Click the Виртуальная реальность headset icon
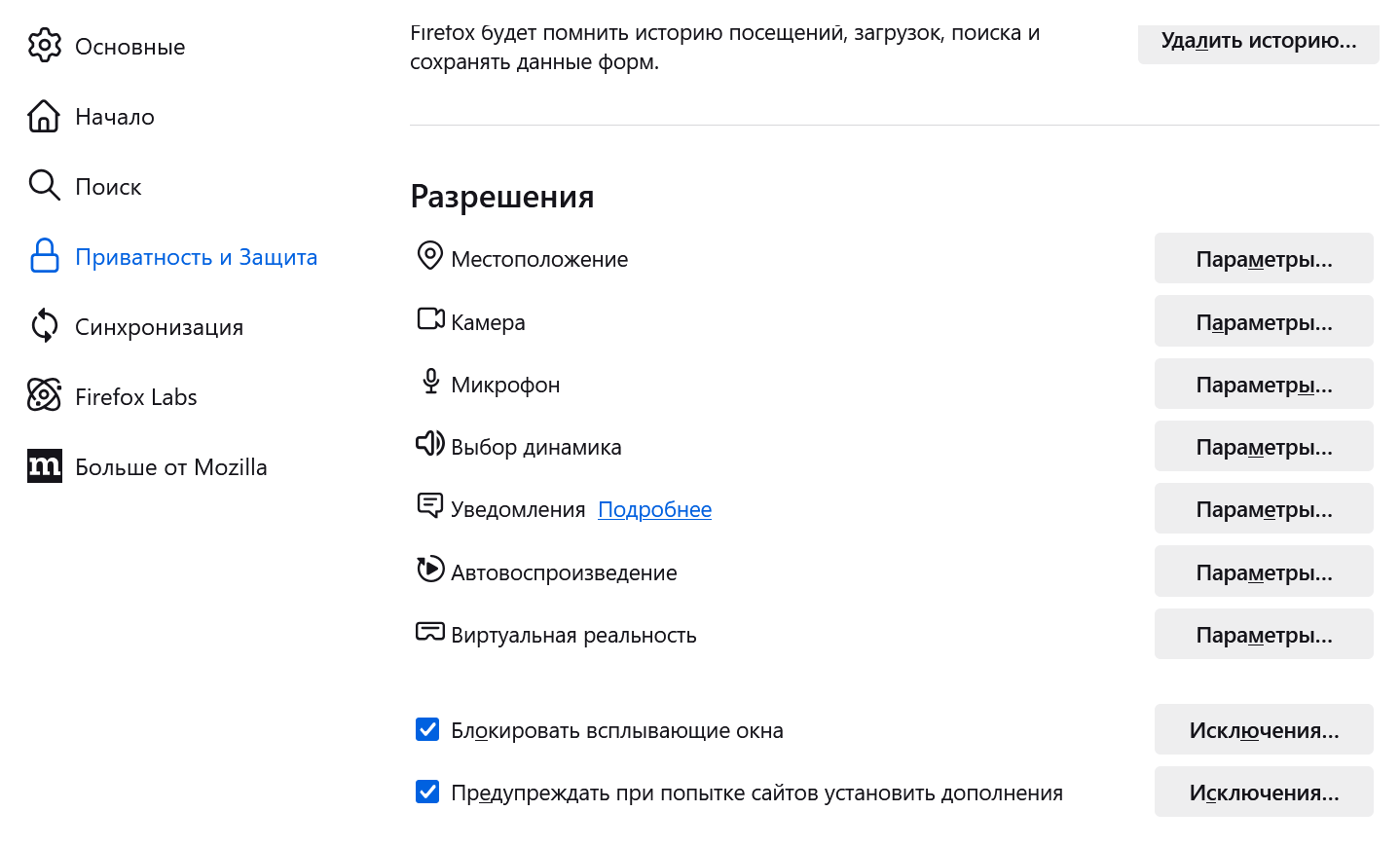Viewport: 1400px width, 848px height. point(429,633)
